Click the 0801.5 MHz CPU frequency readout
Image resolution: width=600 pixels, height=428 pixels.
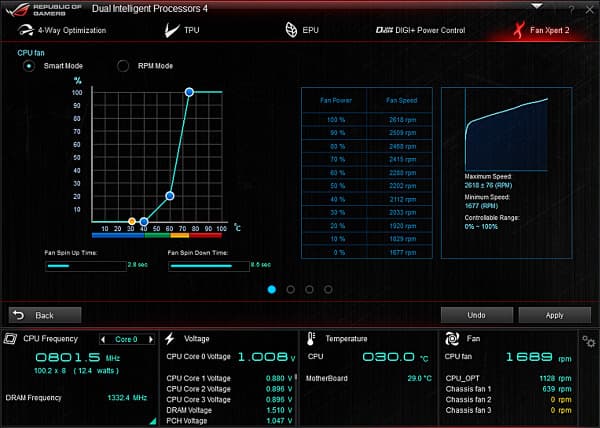(x=78, y=357)
